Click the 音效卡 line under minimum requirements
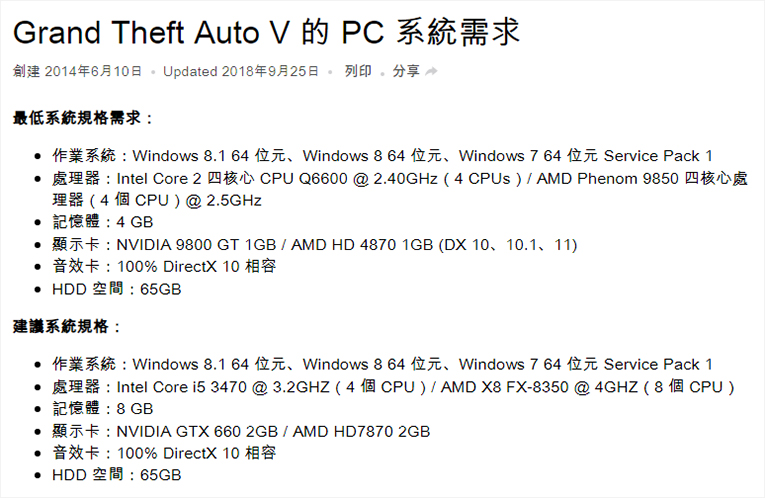Screen dimensions: 765x498 click(x=164, y=267)
